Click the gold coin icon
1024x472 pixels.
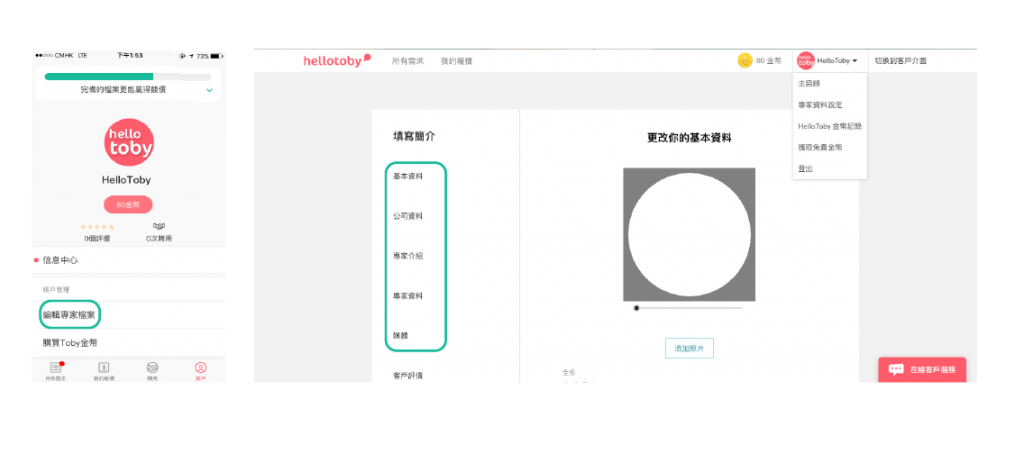pos(744,61)
